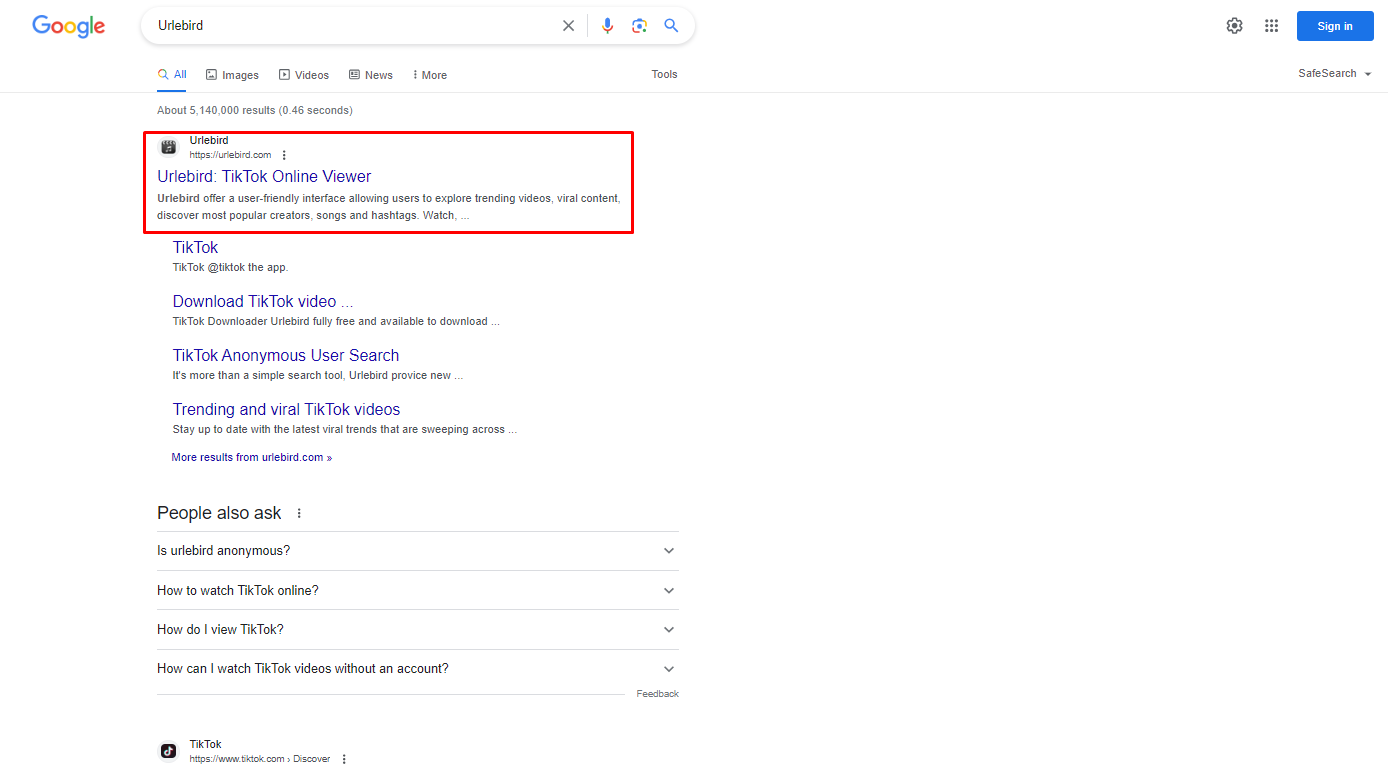Screen dimensions: 1388x768
Task: Expand the SafeSearch dropdown
Action: click(1334, 74)
